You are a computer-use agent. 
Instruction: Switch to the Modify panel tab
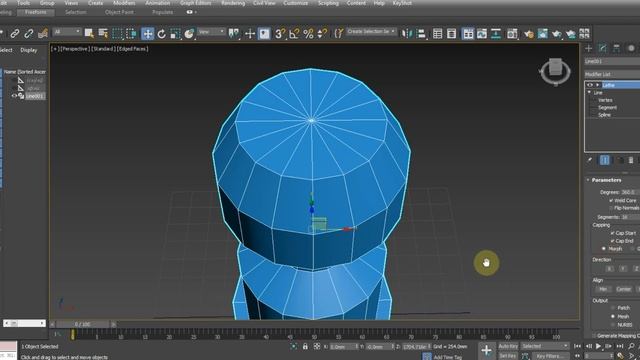point(602,48)
